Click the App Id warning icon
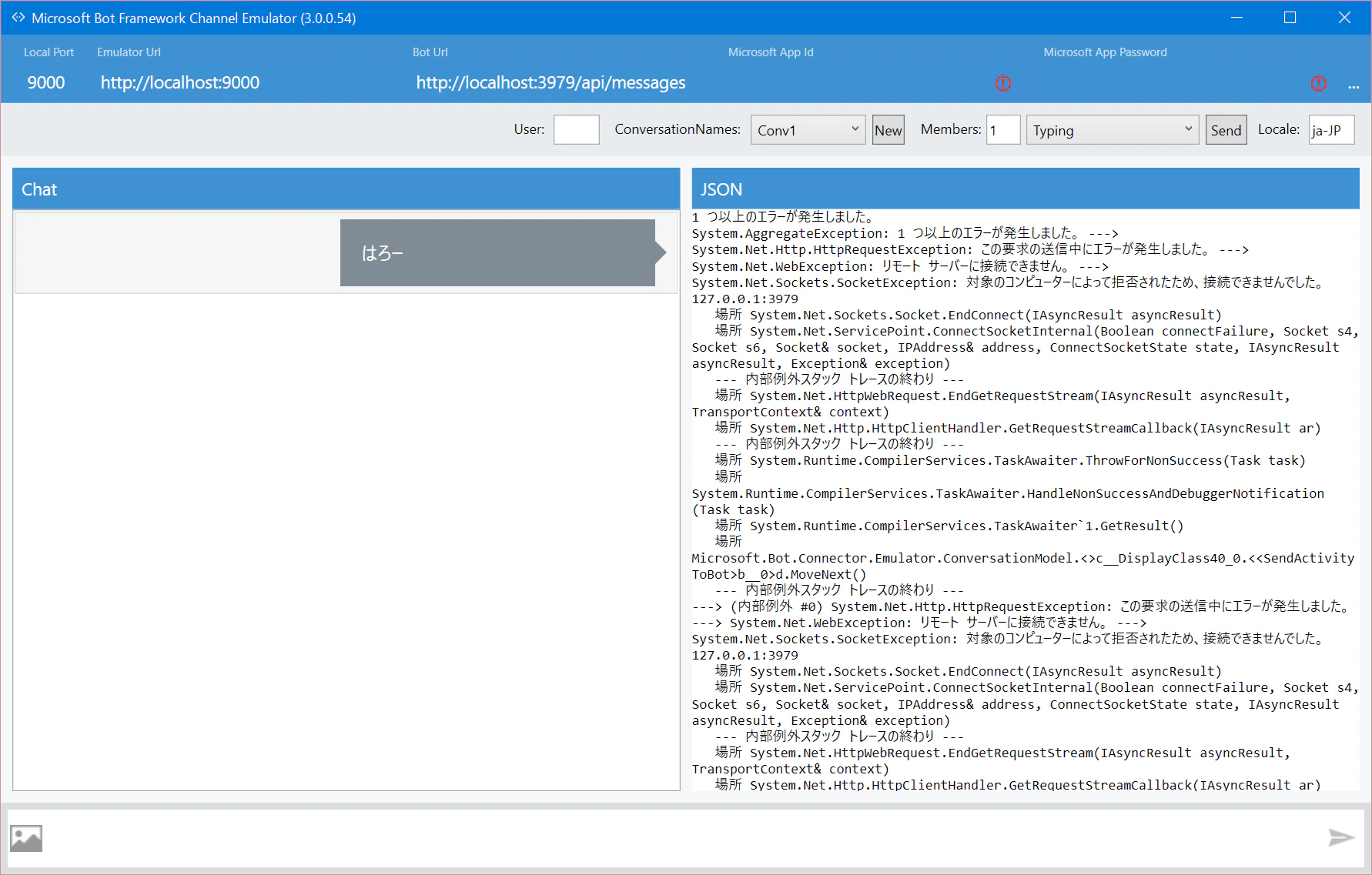 tap(1002, 83)
